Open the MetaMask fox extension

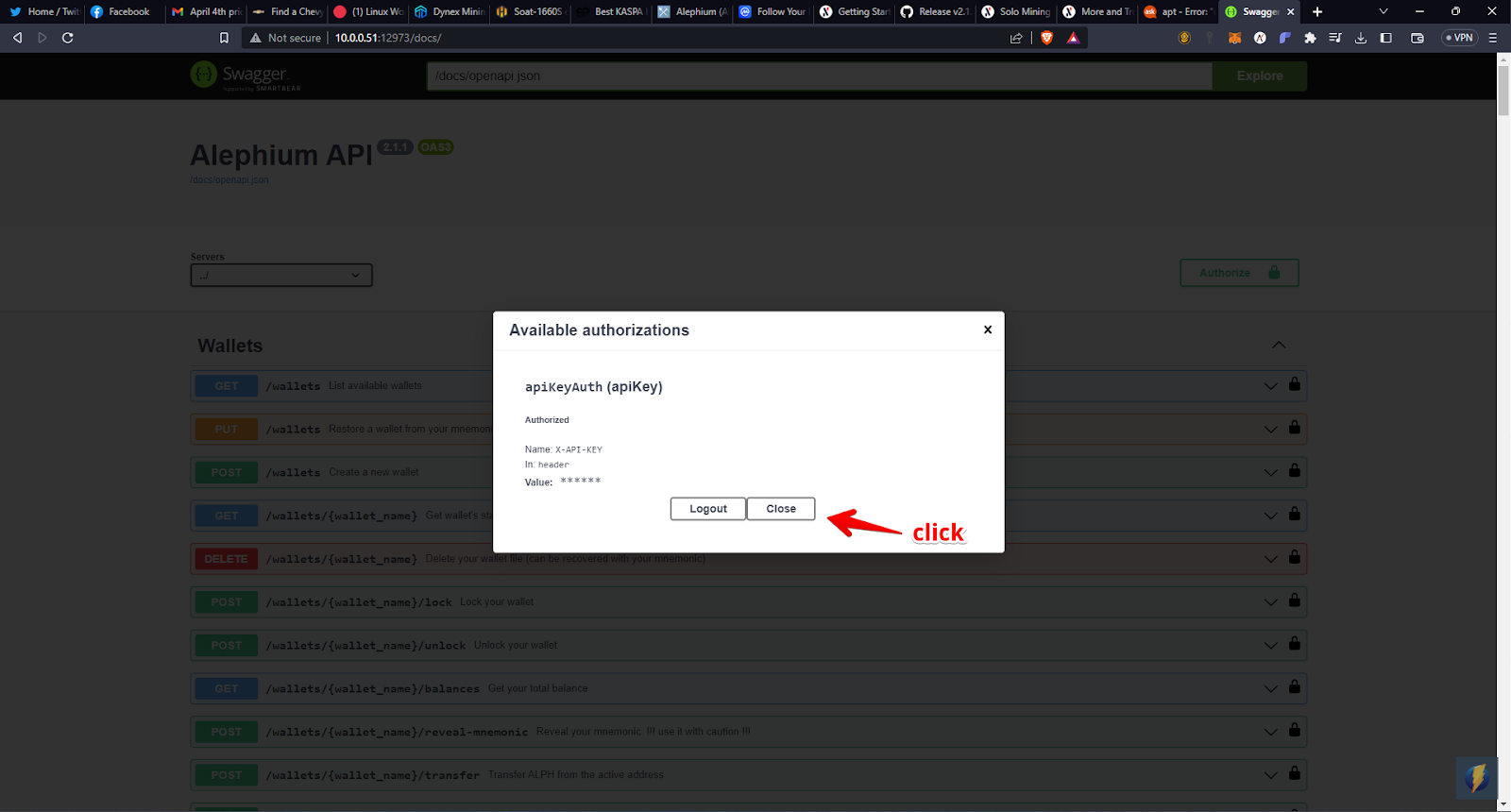(x=1234, y=38)
